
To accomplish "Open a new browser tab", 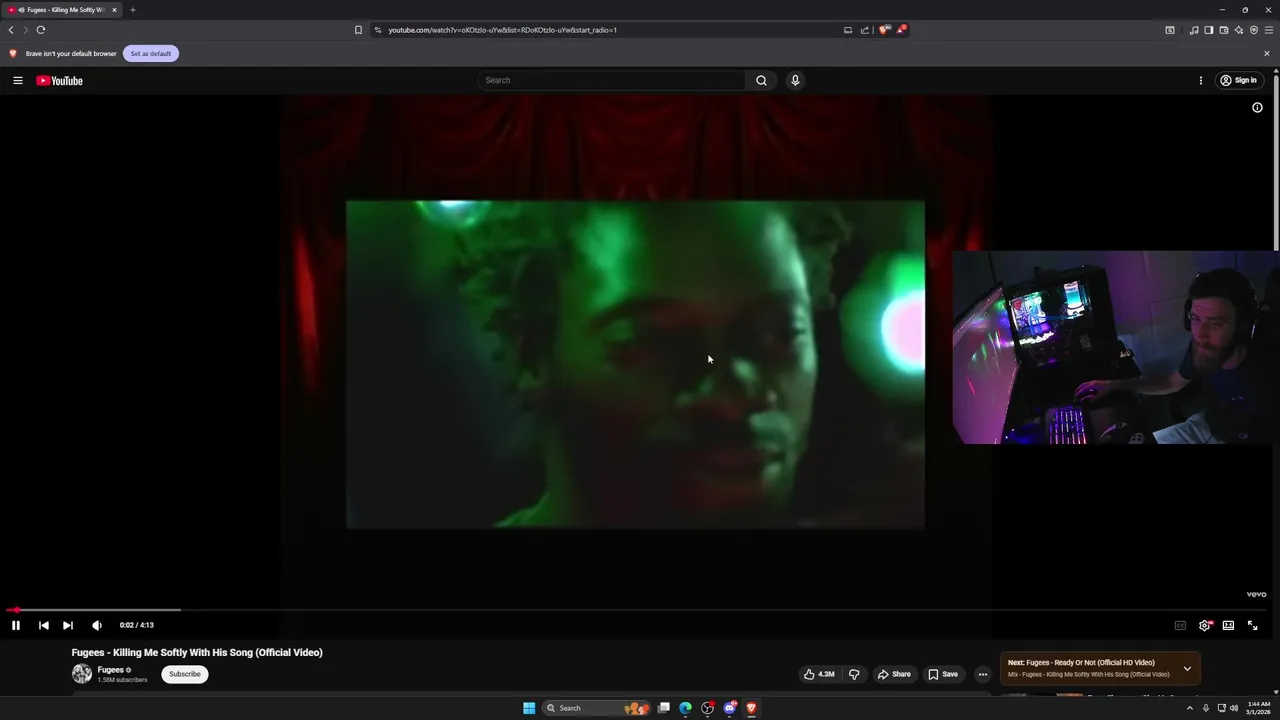I will [132, 10].
